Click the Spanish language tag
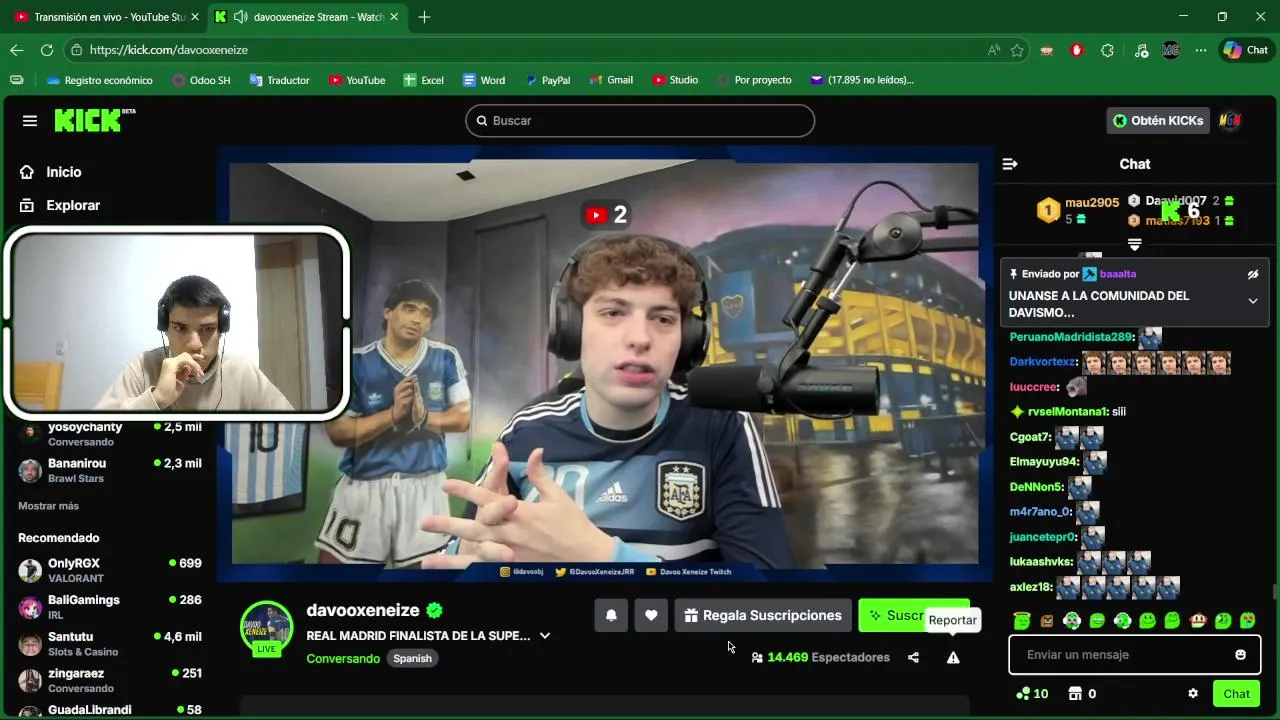 412,658
